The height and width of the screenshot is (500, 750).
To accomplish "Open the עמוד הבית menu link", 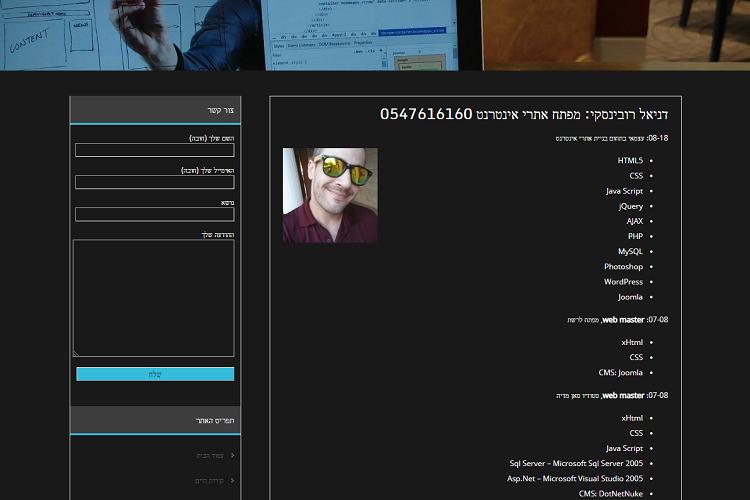I will (x=210, y=456).
